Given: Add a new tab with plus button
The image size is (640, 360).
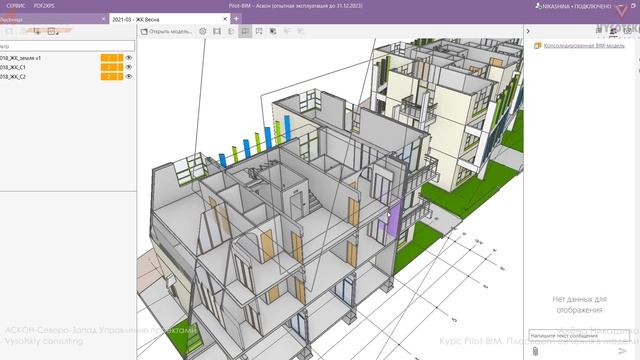Looking at the screenshot, I should 236,19.
